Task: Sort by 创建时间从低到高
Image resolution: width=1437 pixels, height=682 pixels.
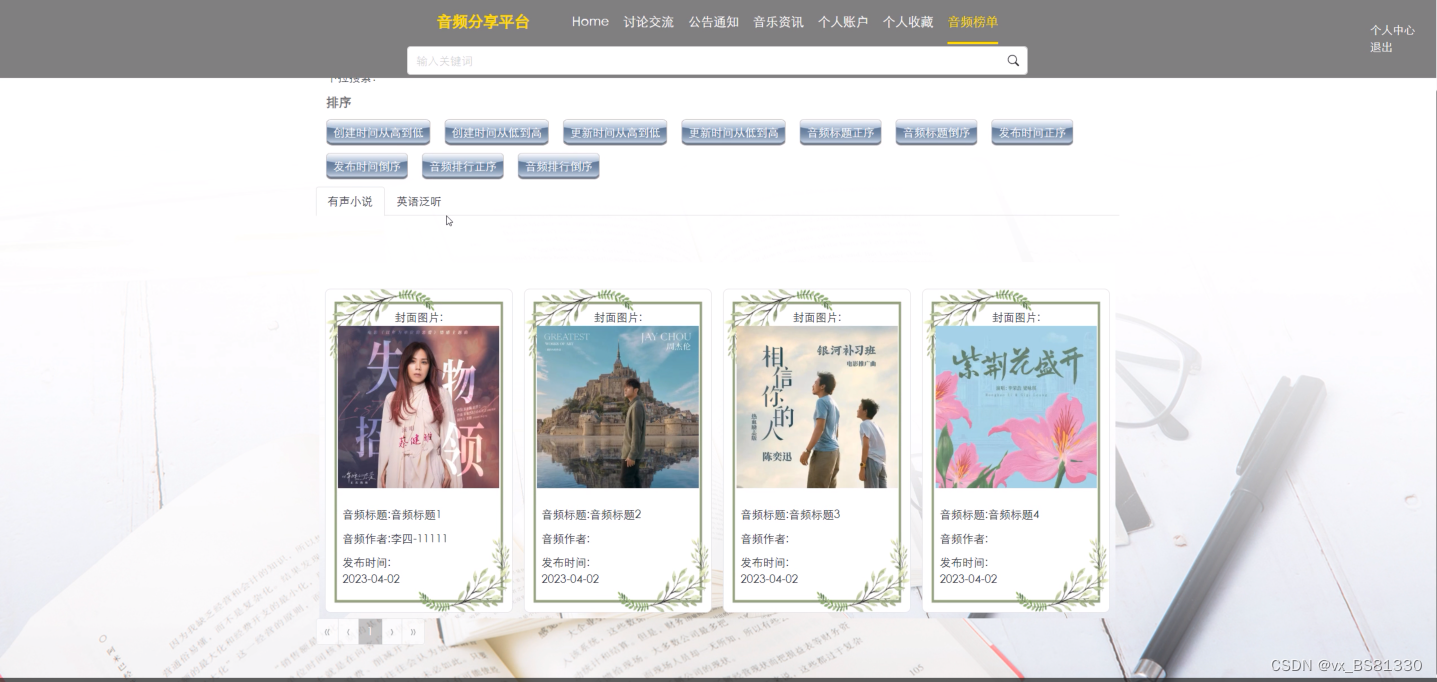Action: click(x=497, y=133)
